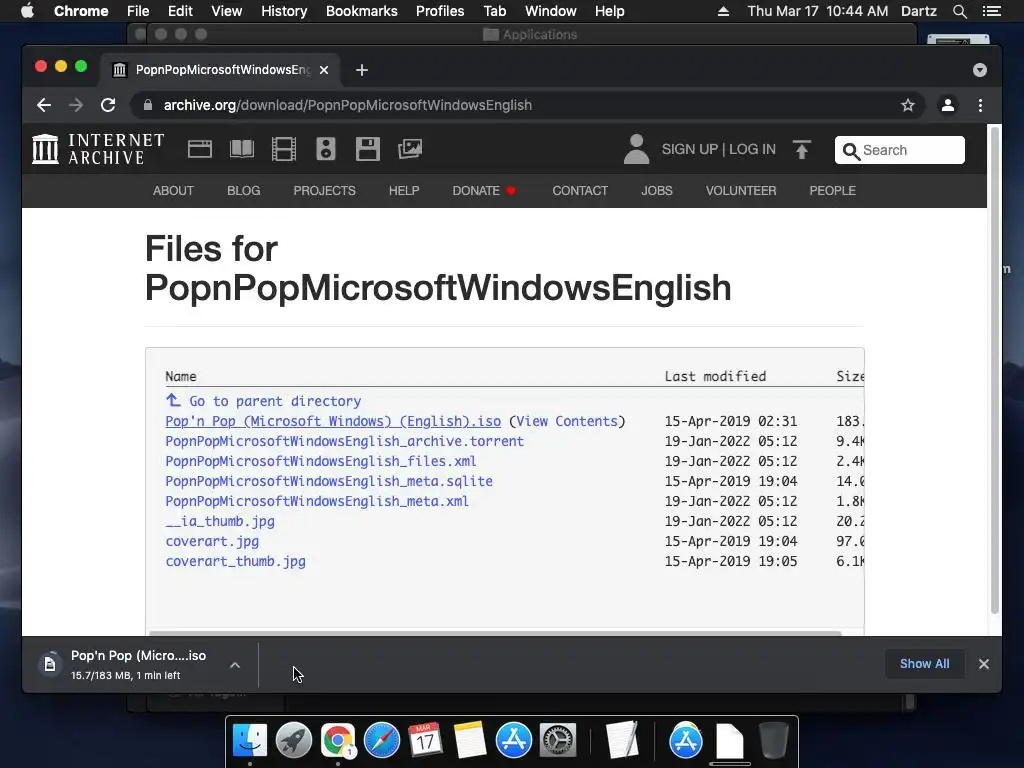Open Safari from the dock

coord(381,740)
